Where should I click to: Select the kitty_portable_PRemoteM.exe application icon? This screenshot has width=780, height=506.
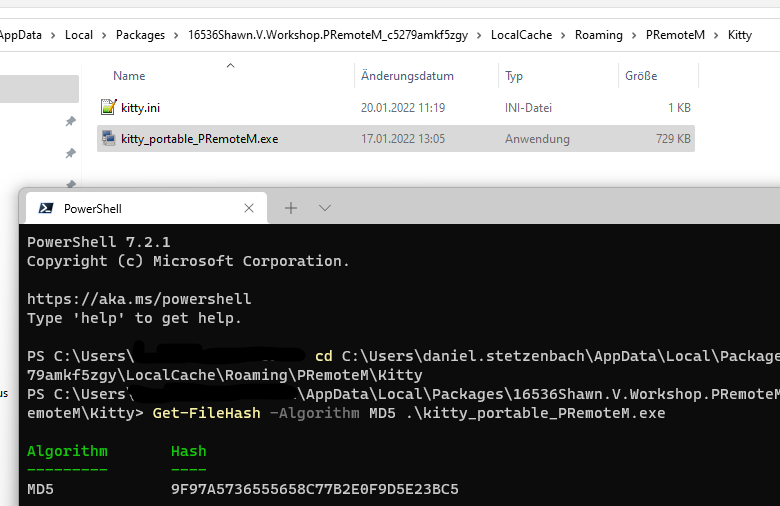108,138
